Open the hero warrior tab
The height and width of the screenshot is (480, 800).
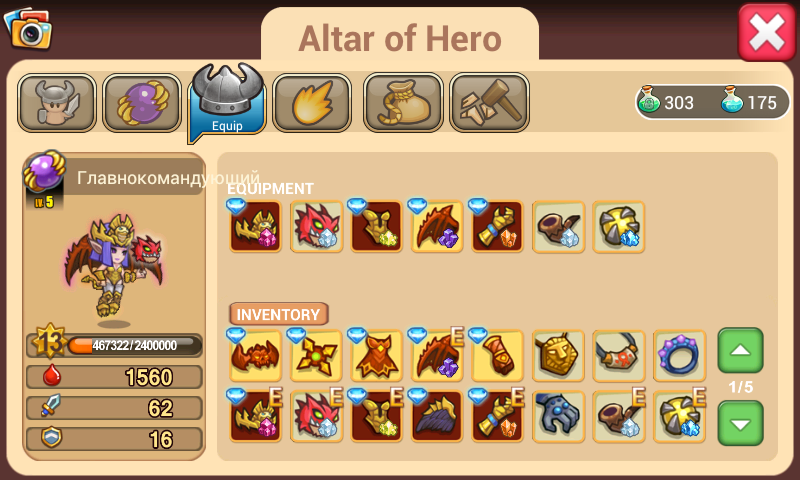coord(57,103)
